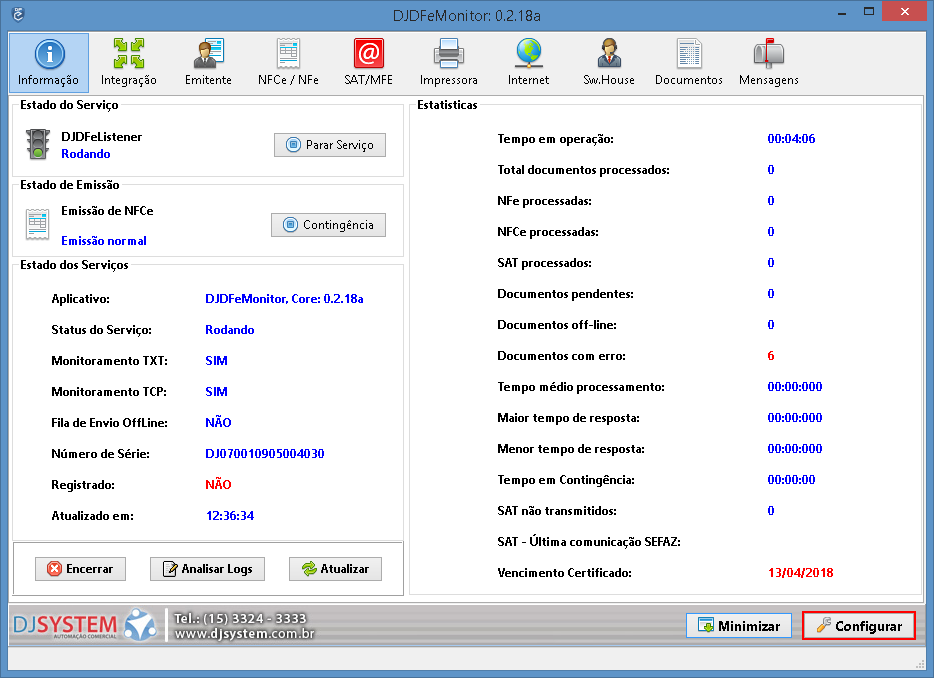Open the Documentos section
The width and height of the screenshot is (934, 678).
[x=689, y=63]
